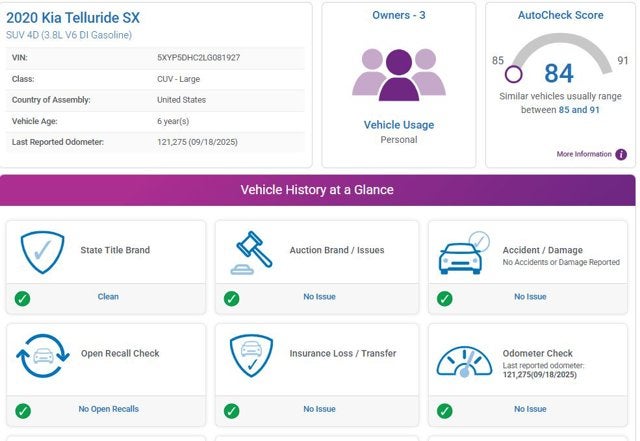The width and height of the screenshot is (640, 441).
Task: Click the Clean title status link
Action: coord(108,297)
